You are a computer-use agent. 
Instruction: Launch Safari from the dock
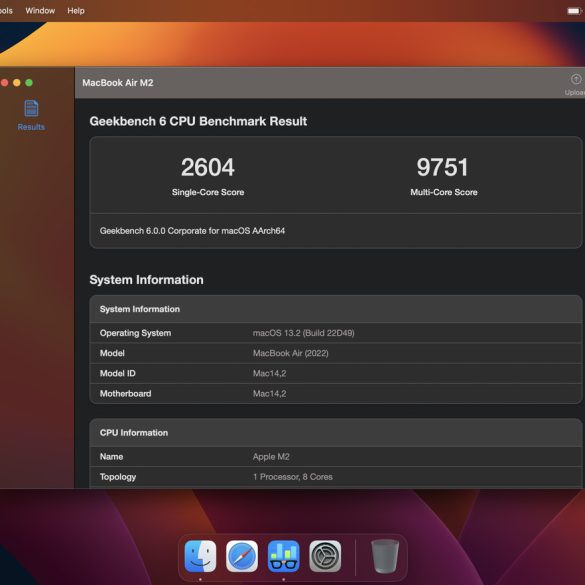tap(242, 556)
